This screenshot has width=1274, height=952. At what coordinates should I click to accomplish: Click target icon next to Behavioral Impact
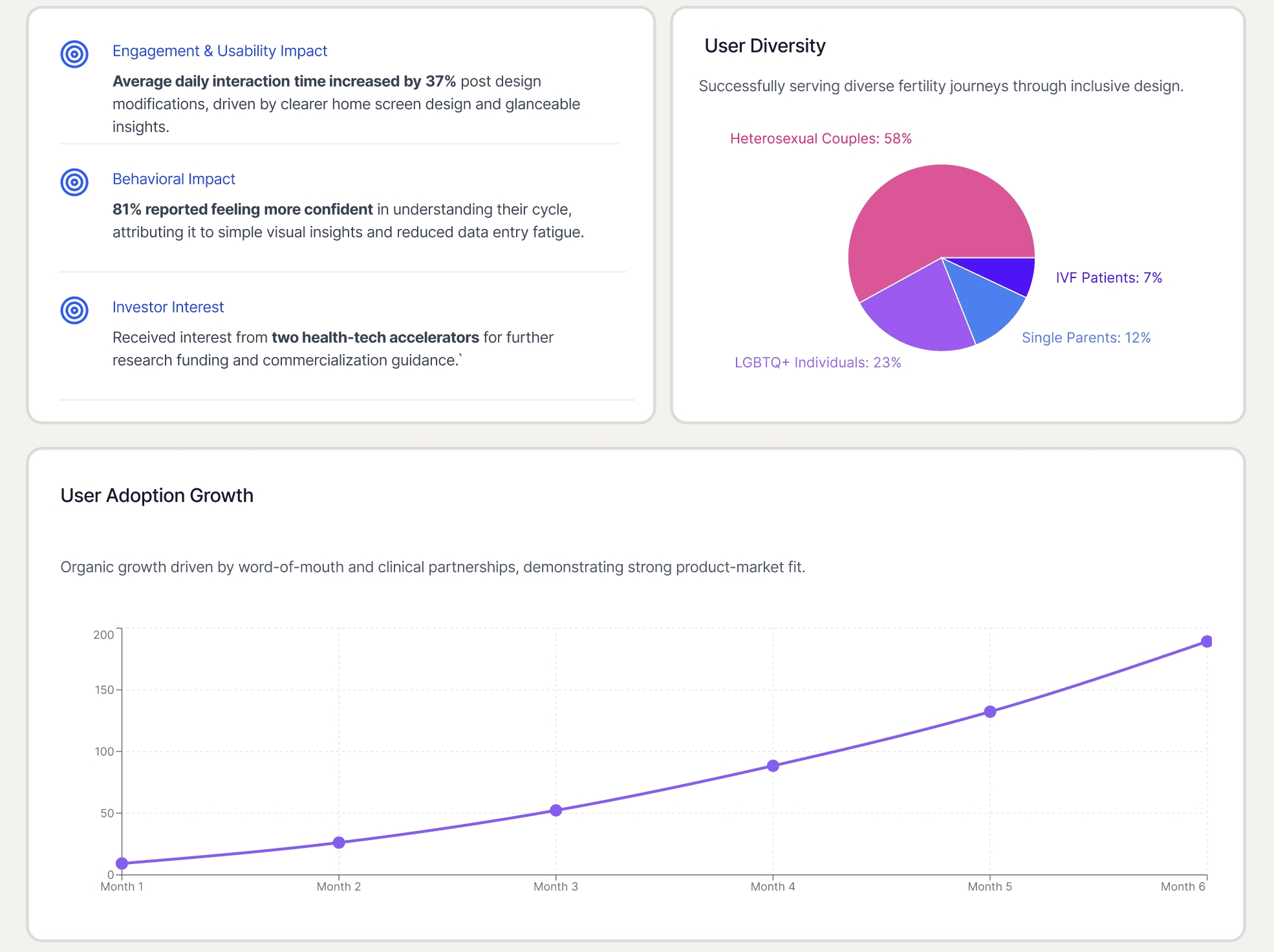pyautogui.click(x=74, y=182)
